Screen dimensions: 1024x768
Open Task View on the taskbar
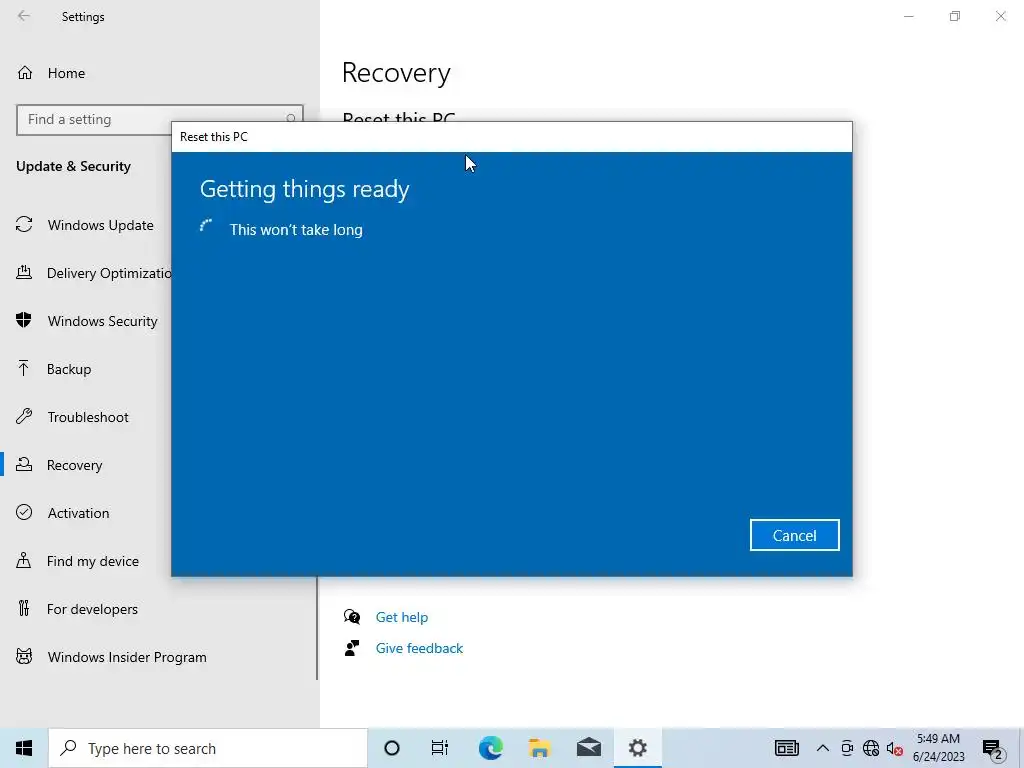point(440,748)
